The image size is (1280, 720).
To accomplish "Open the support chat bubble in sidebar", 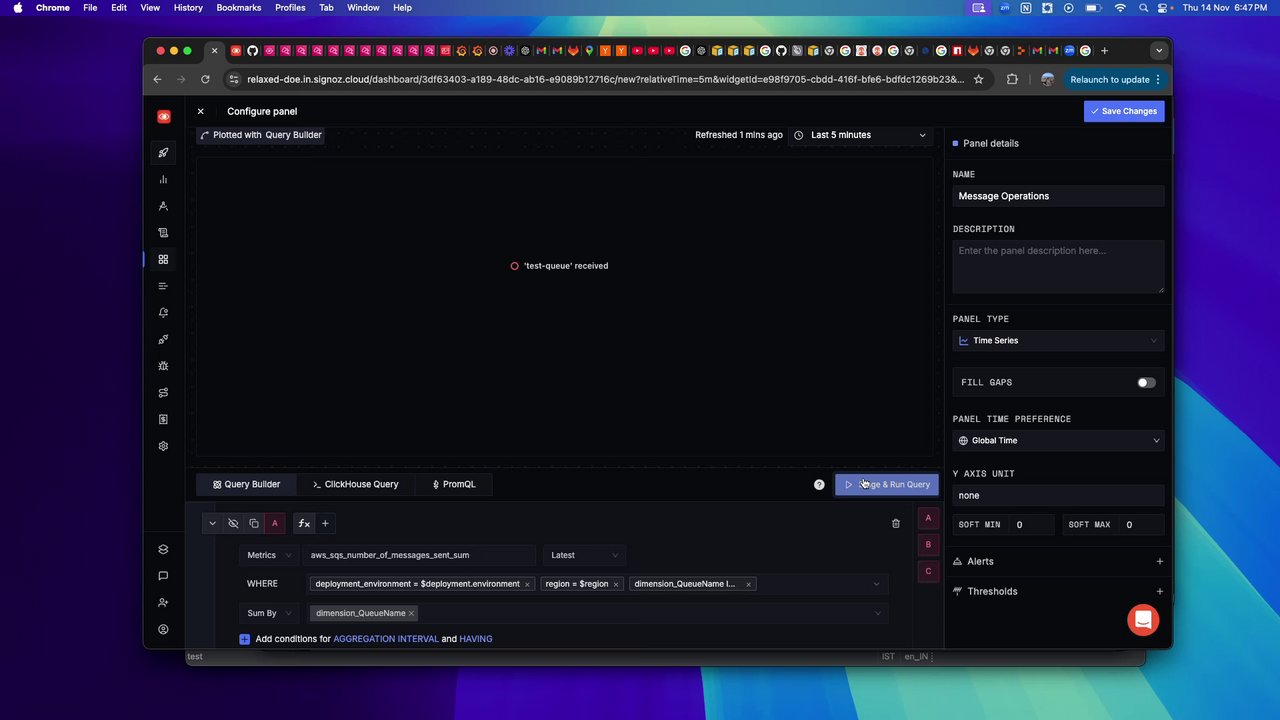I will pos(163,576).
